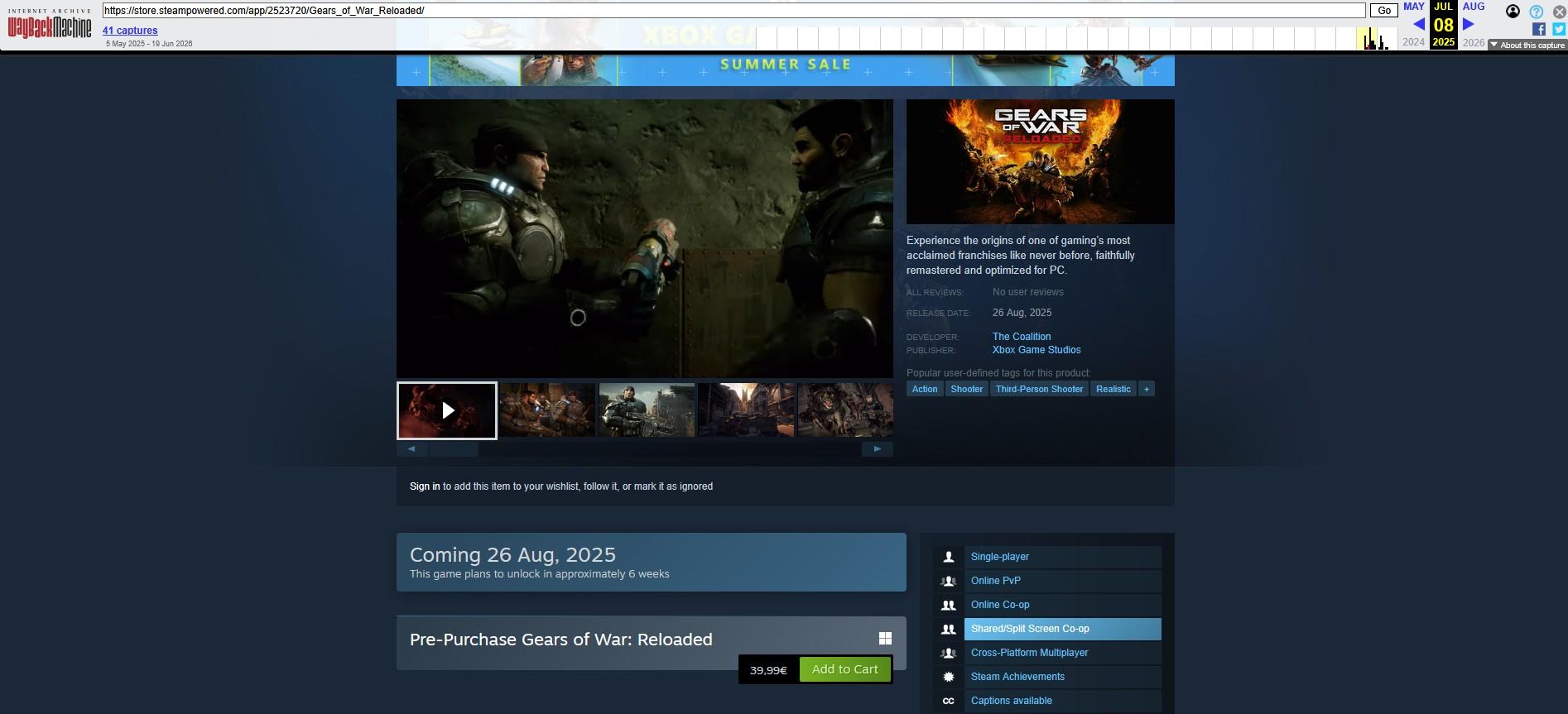Select the third screenshot thumbnail
Screen dimensions: 1568x714
pyautogui.click(x=647, y=410)
